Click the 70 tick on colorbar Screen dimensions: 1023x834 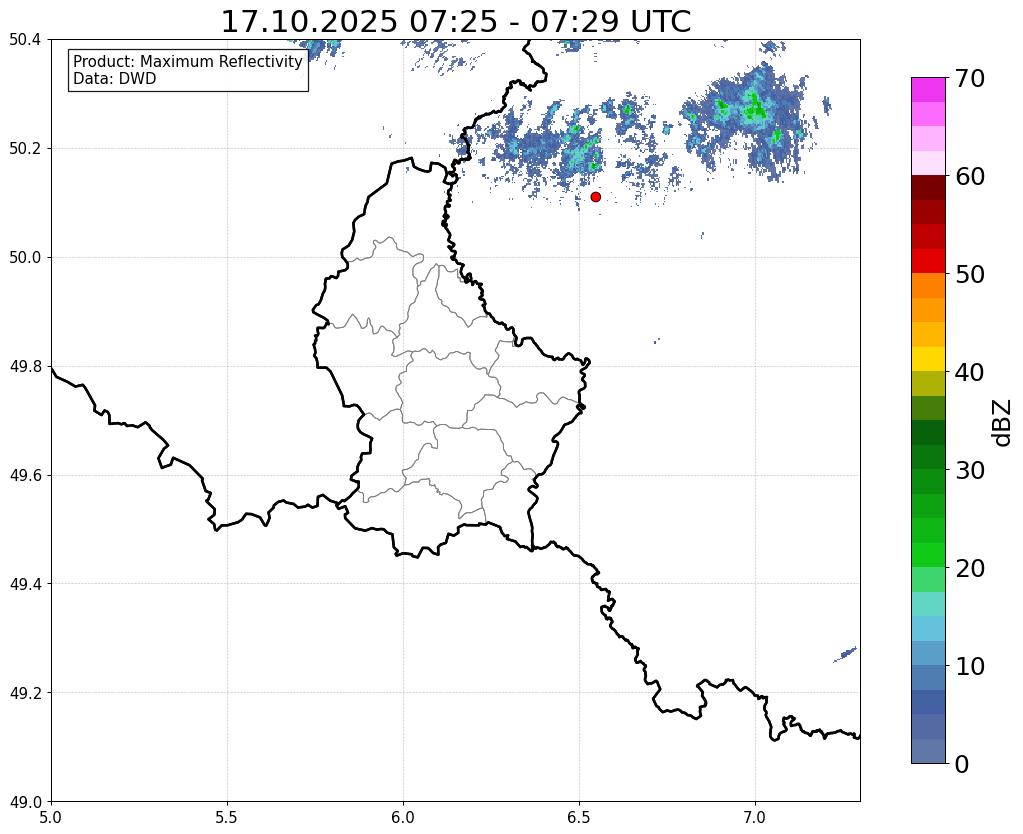tap(970, 78)
